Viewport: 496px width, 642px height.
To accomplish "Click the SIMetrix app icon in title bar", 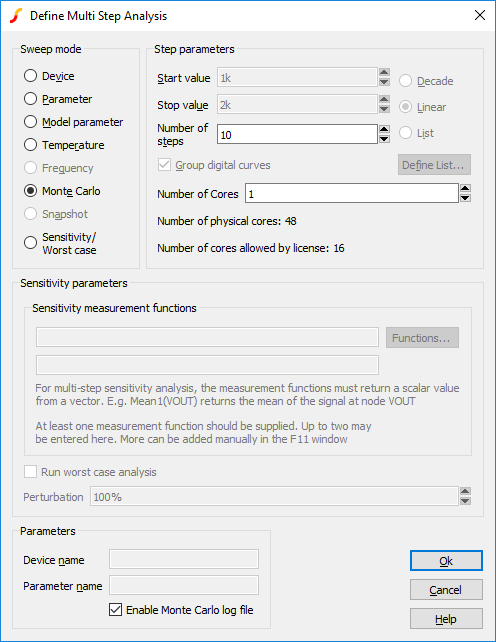I will pos(16,16).
